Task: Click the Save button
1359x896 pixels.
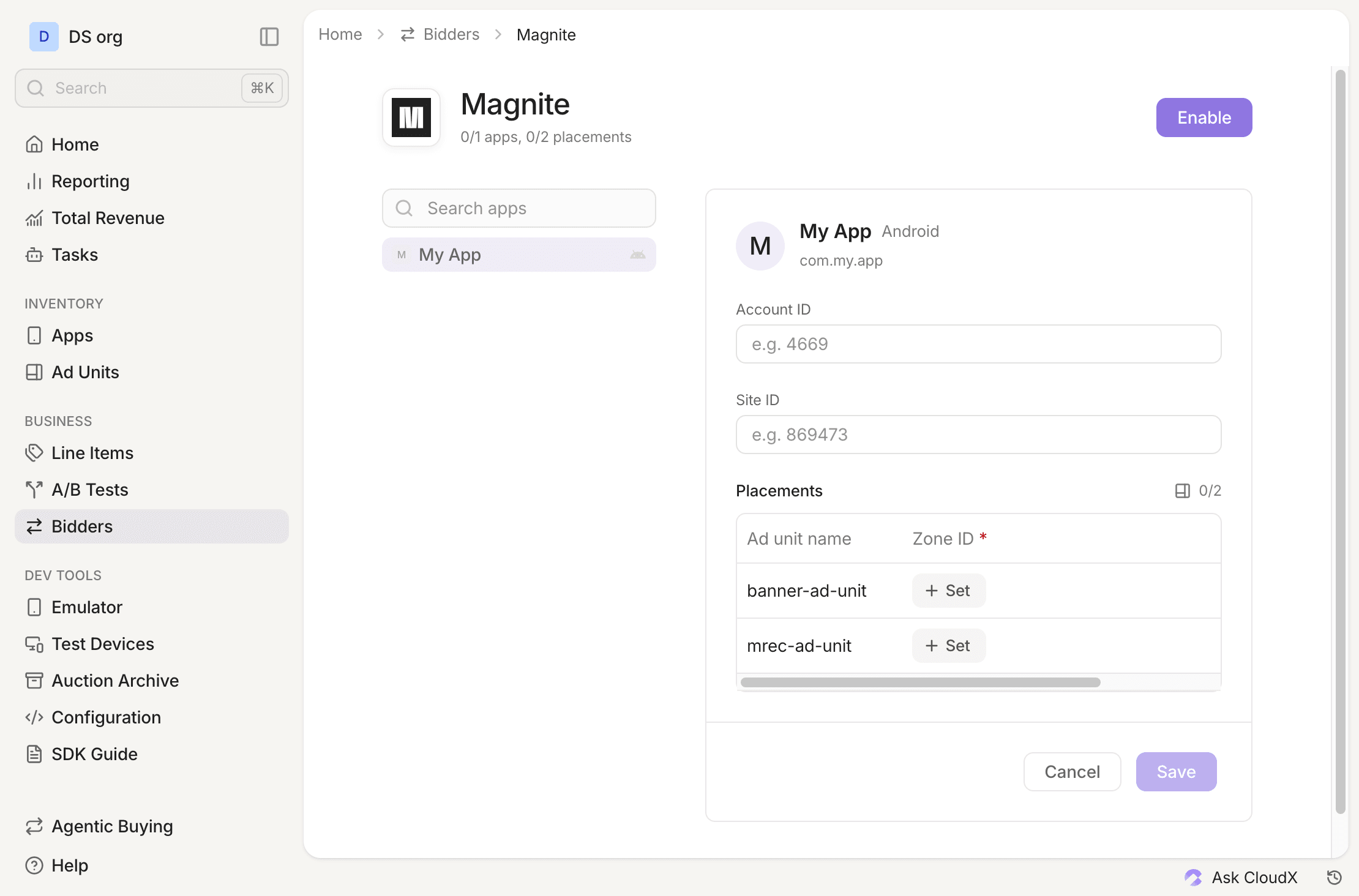Action: (1177, 772)
